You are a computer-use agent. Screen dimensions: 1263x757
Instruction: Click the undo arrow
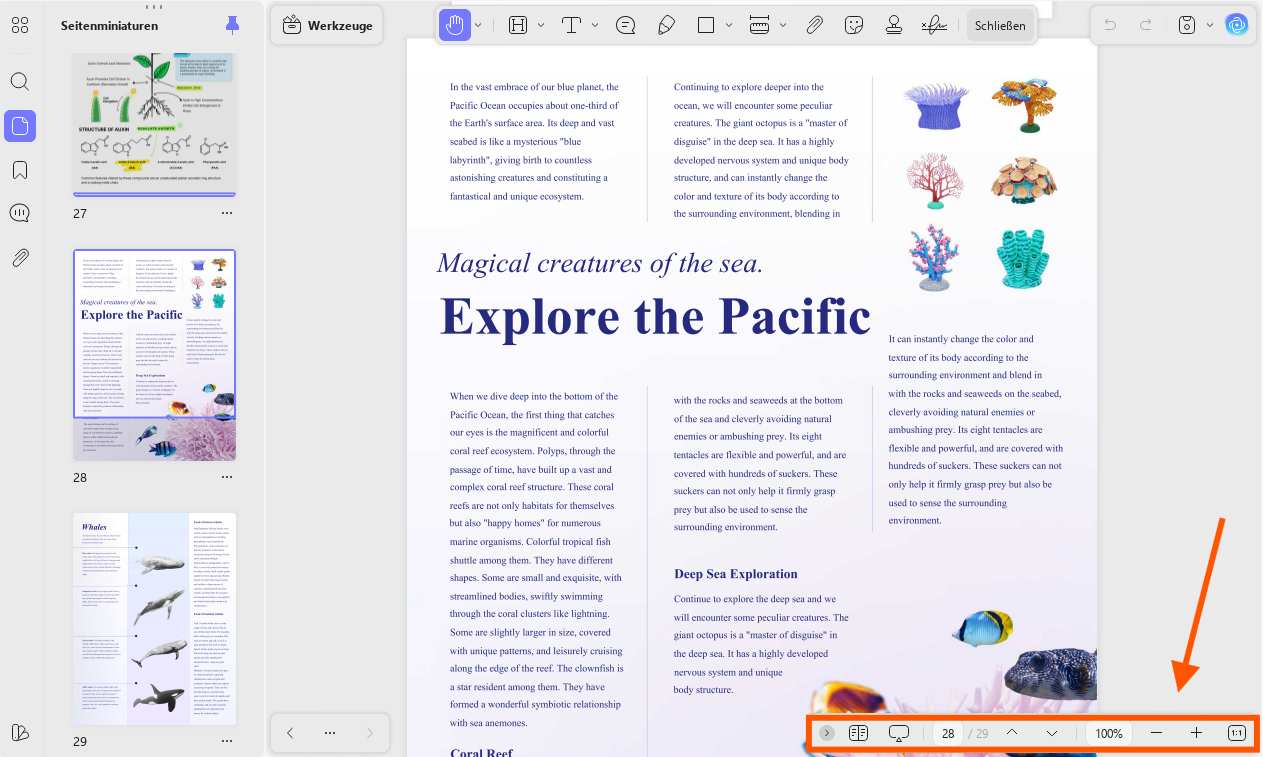click(1110, 25)
